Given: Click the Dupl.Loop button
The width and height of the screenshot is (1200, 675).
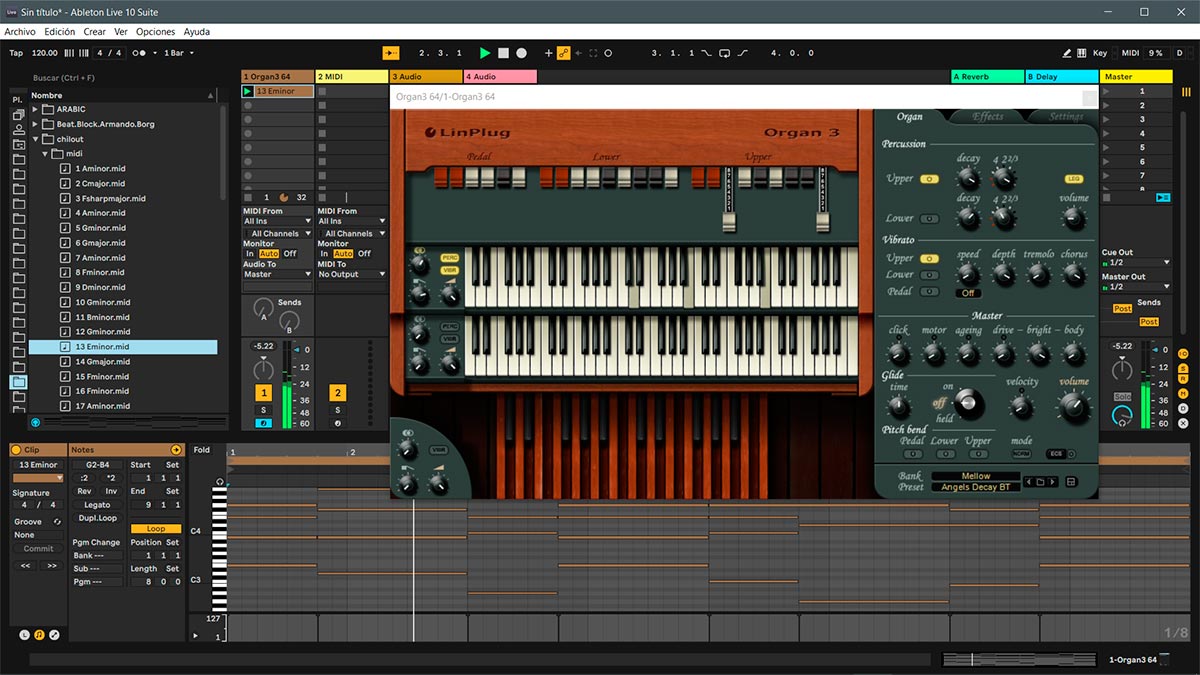Looking at the screenshot, I should (x=97, y=518).
